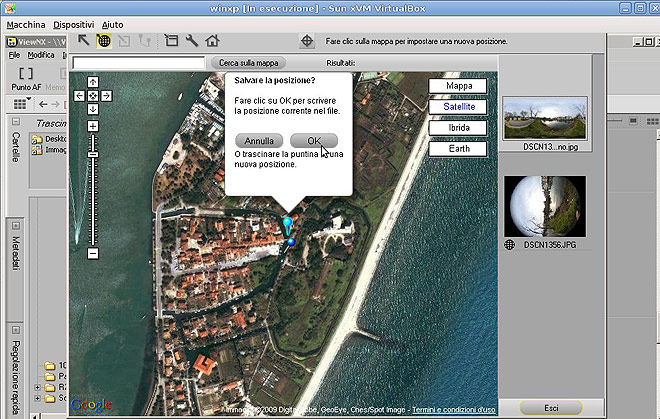
Task: Pan the map downward
Action: point(93,109)
